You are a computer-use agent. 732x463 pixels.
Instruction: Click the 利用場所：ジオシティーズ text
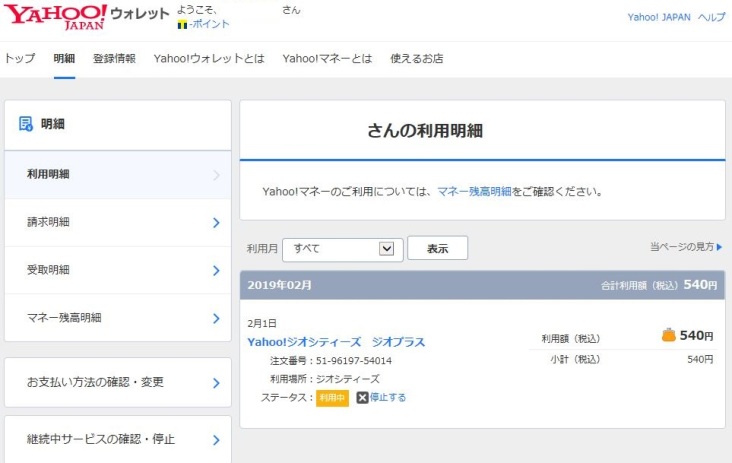(x=324, y=379)
